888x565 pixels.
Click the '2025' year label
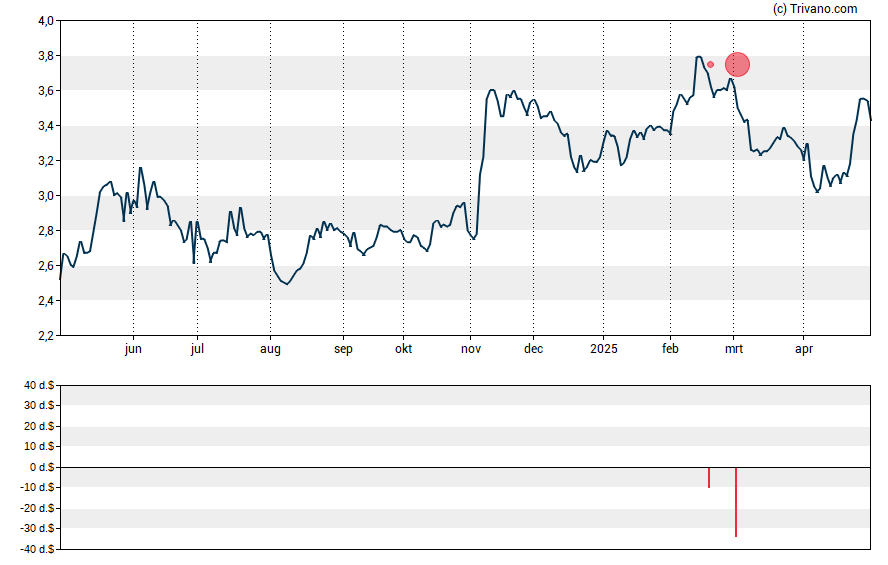604,348
